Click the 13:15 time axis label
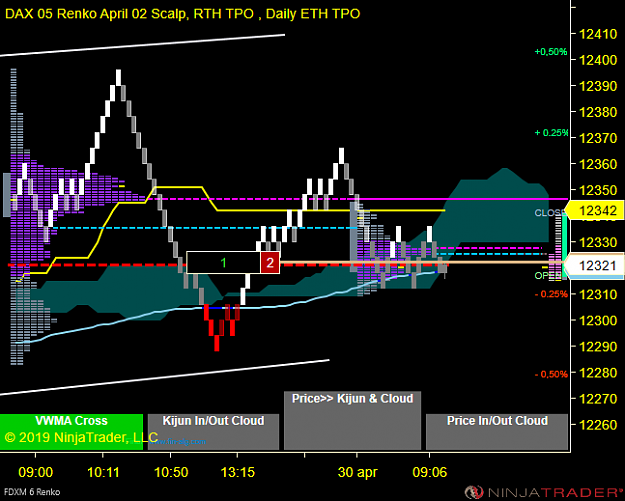 238,473
